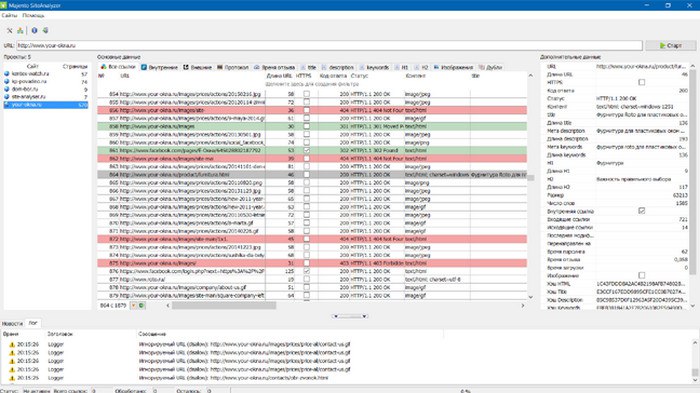Select row 858 with 301 Moved

[312, 126]
